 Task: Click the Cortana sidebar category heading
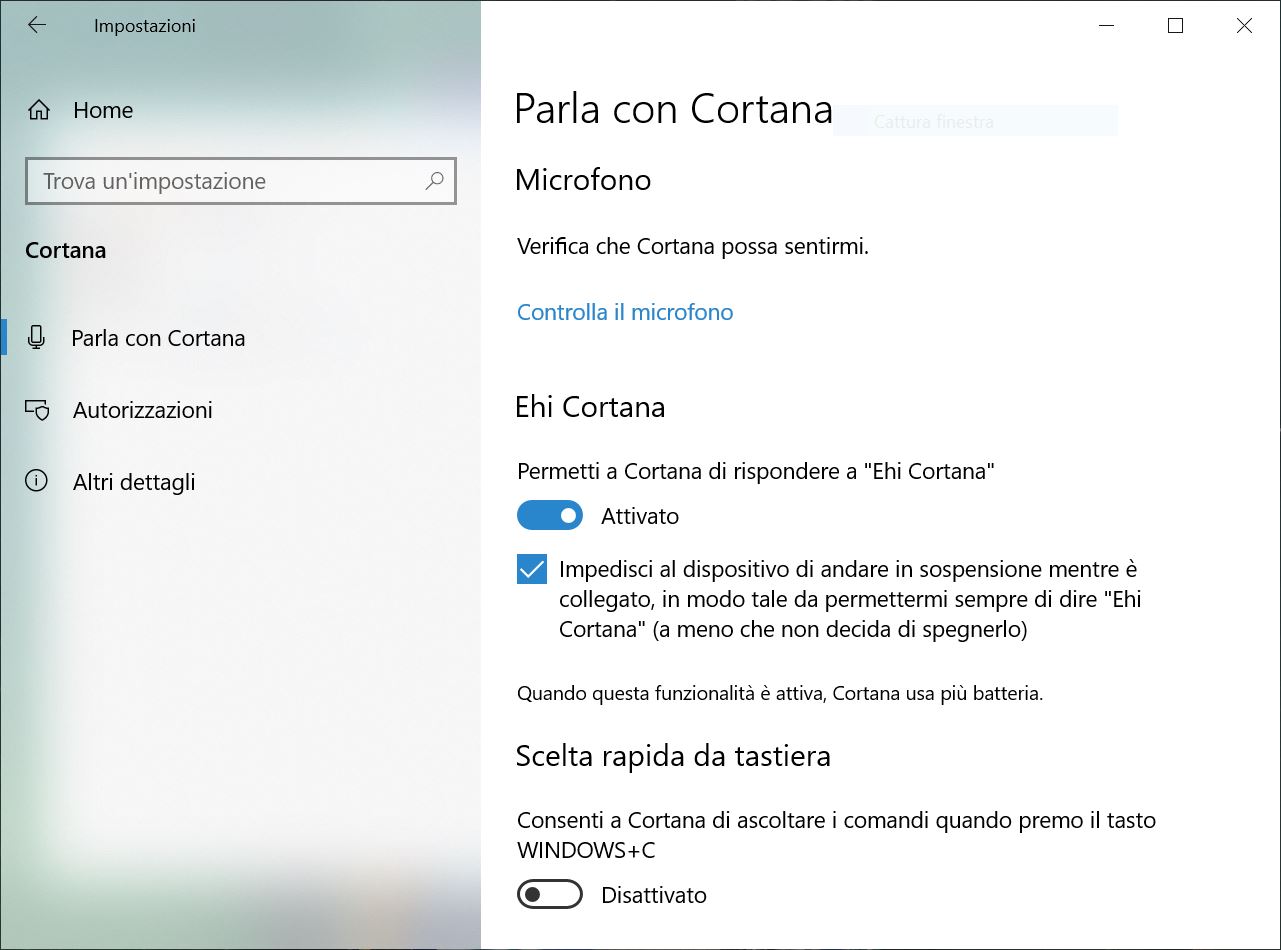click(66, 250)
